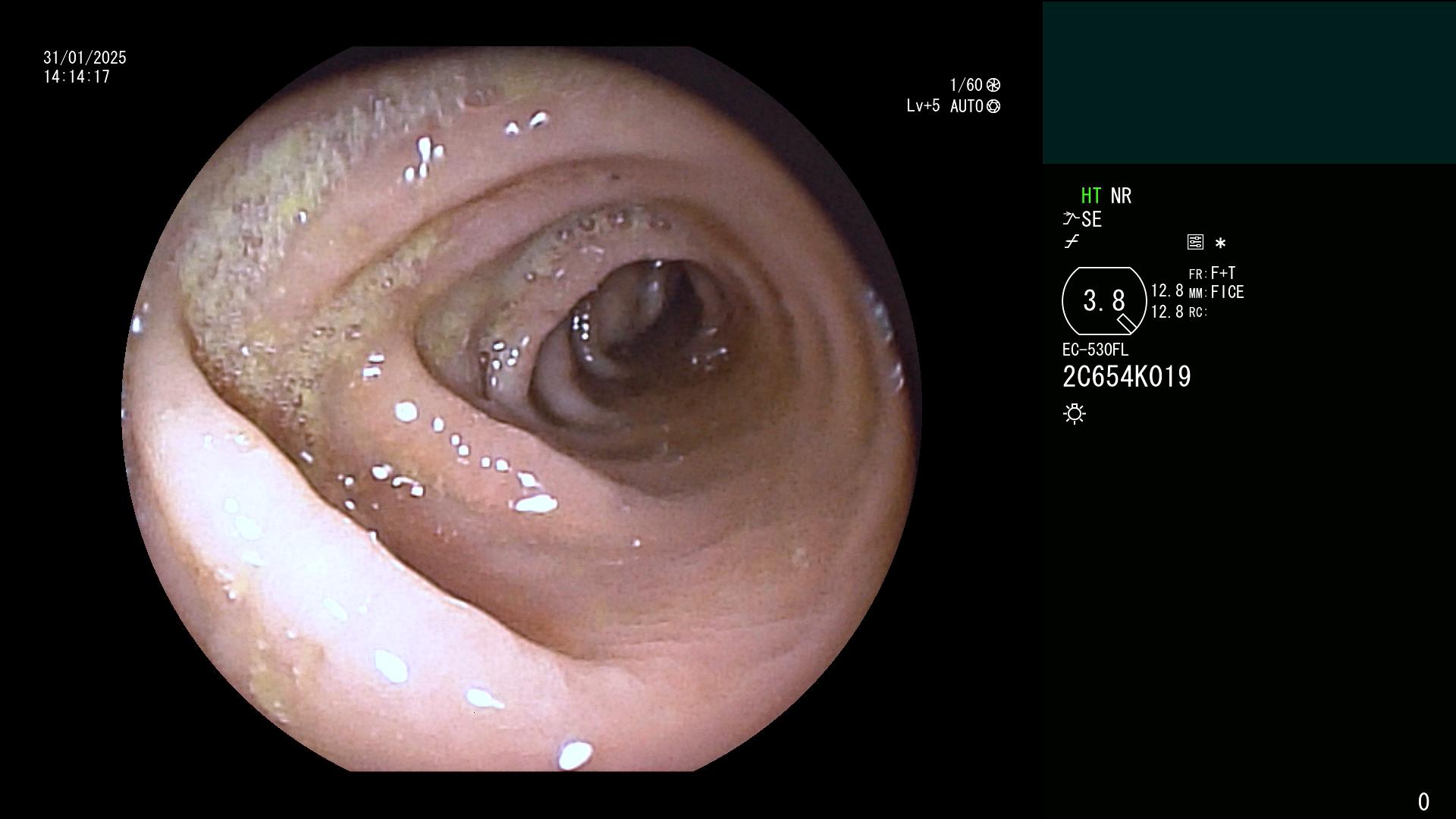Screen dimensions: 1456x819
Task: Click the asterisk indicator icon
Action: point(1220,243)
